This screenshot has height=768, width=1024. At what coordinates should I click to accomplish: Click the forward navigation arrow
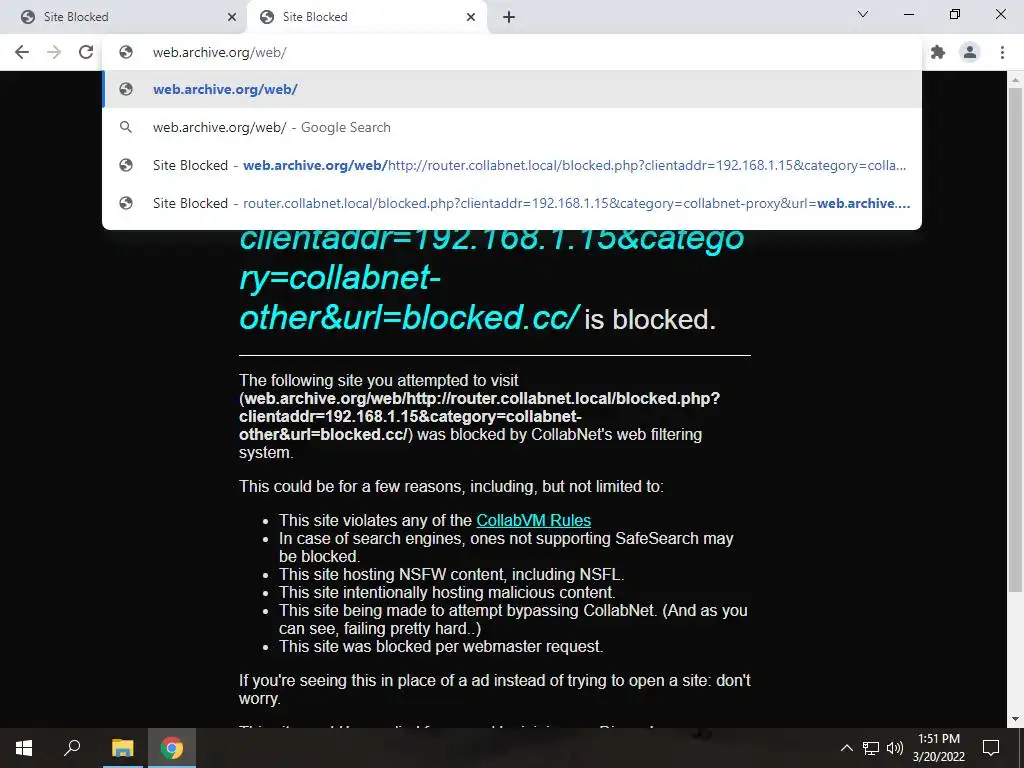[x=54, y=52]
